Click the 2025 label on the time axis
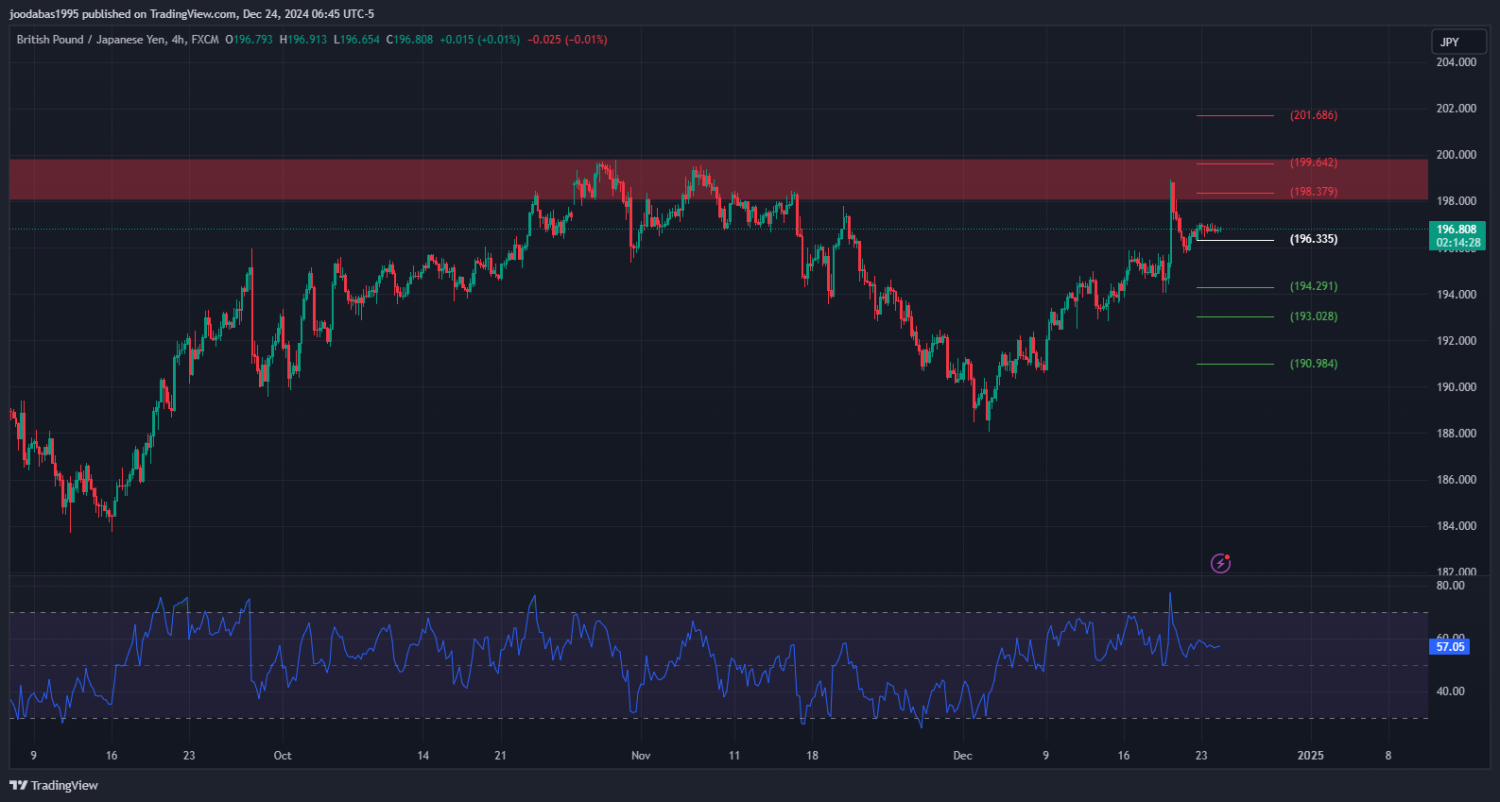Viewport: 1500px width, 802px height. click(1310, 755)
